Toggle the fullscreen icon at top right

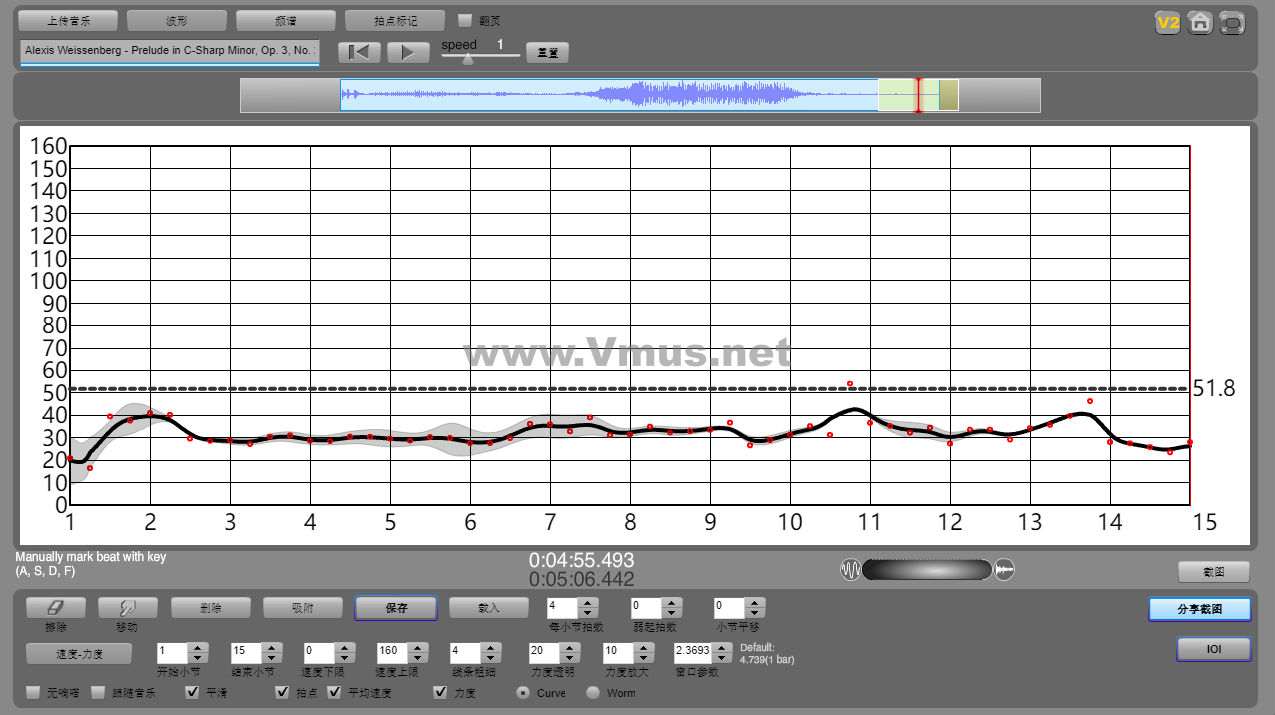pos(1233,23)
